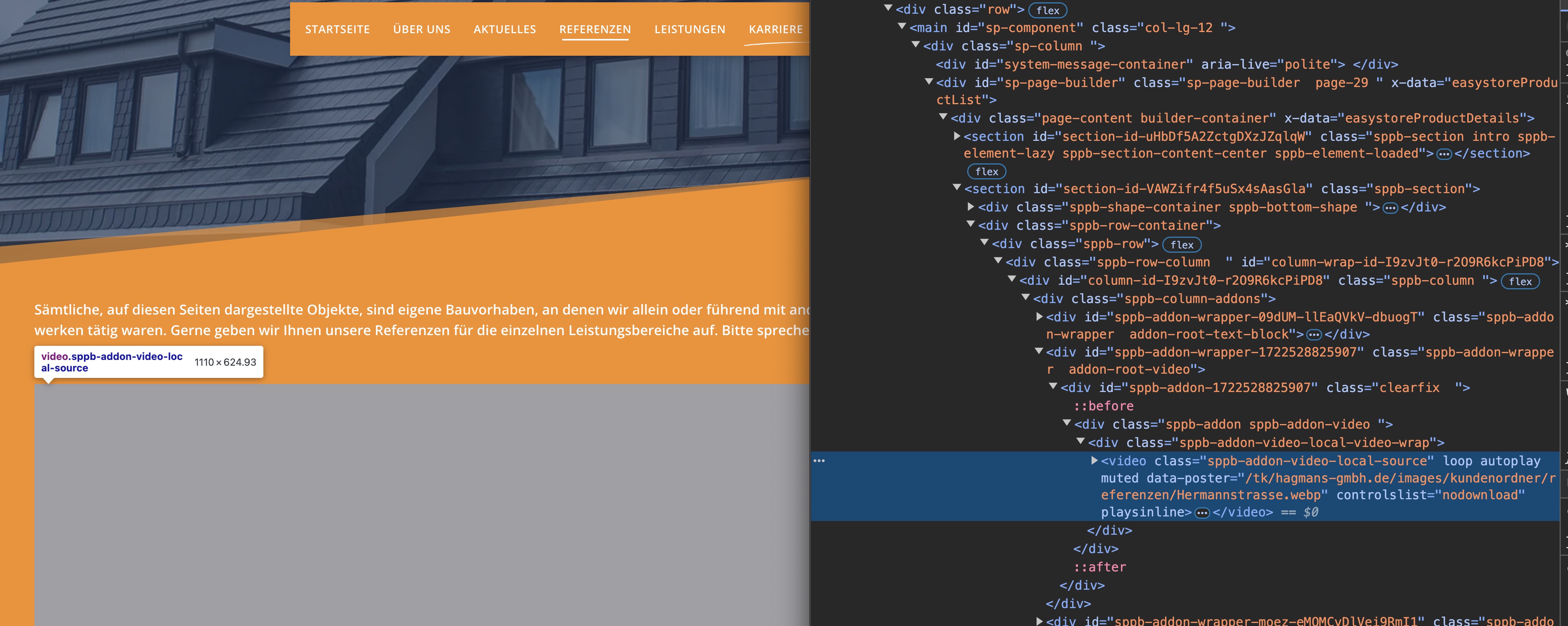The height and width of the screenshot is (626, 1568).
Task: Open ellipsis inside addon-root-text-block div
Action: click(x=1314, y=335)
